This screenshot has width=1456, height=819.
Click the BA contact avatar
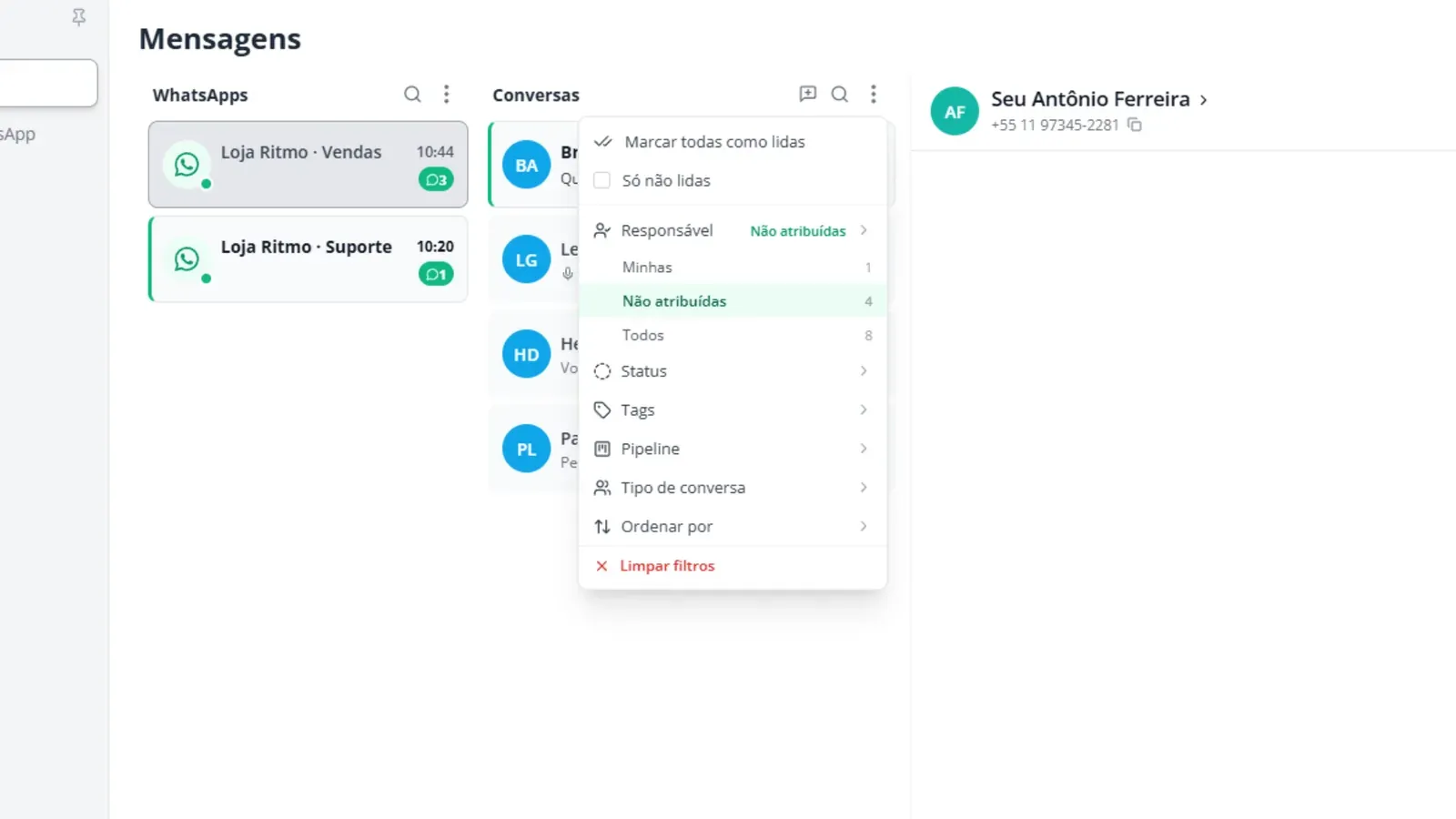pos(526,165)
